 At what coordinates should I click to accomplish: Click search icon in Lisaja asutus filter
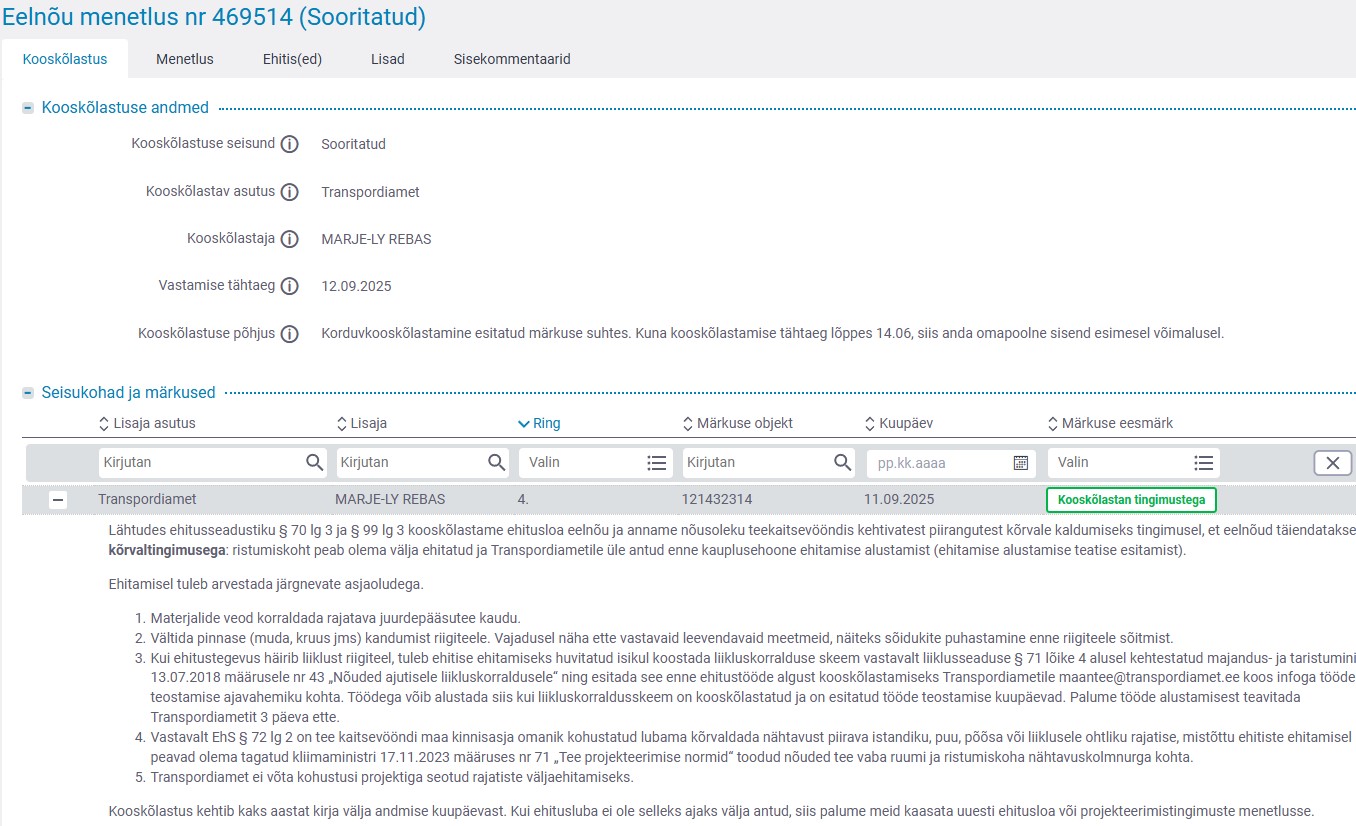314,462
